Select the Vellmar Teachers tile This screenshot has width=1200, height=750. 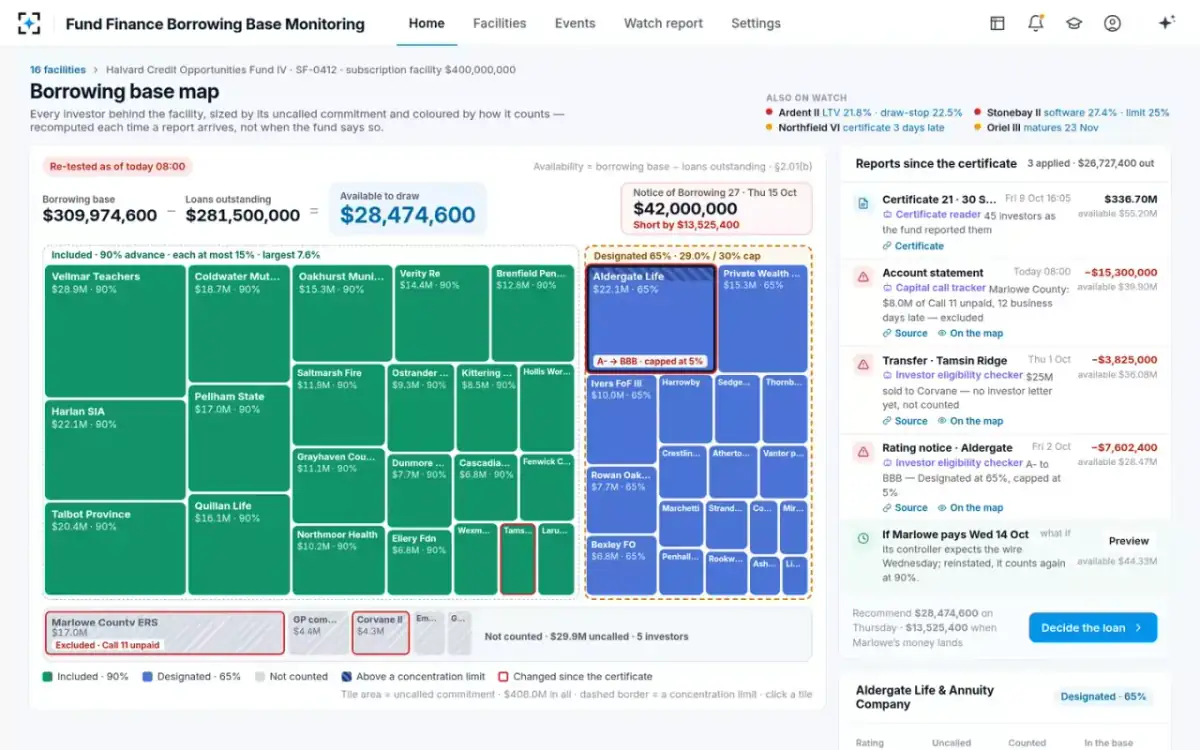click(x=115, y=330)
